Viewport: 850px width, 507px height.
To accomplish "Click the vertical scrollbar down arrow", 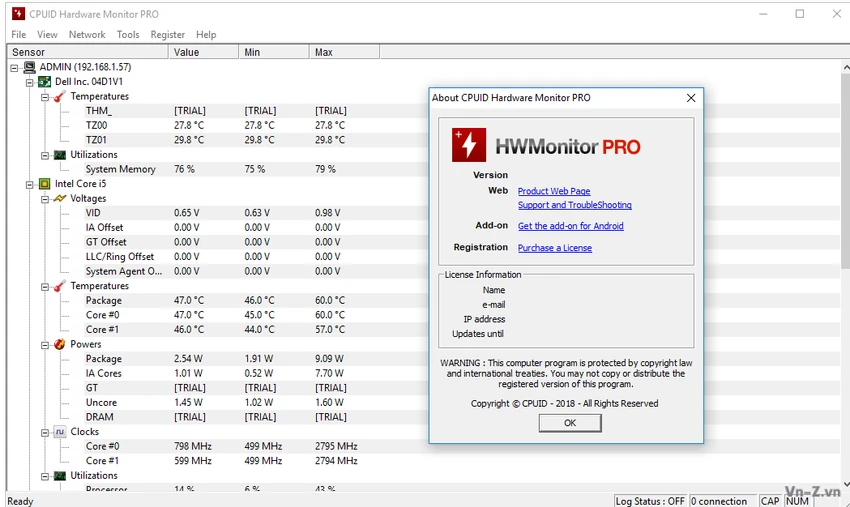I will tap(845, 484).
